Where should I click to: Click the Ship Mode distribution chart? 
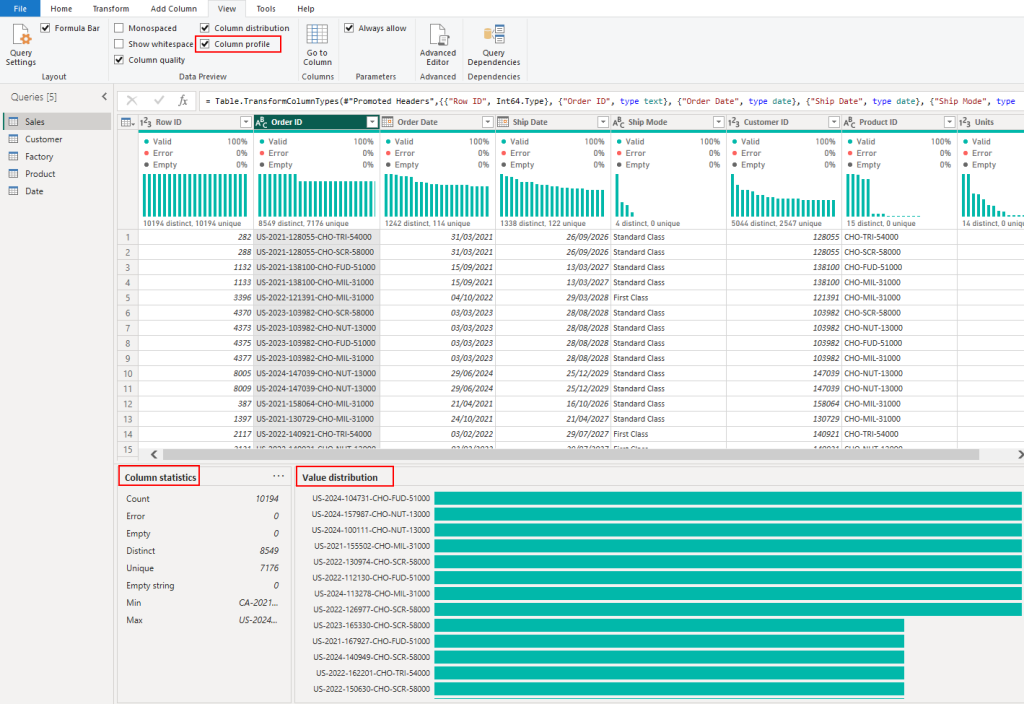click(x=668, y=195)
